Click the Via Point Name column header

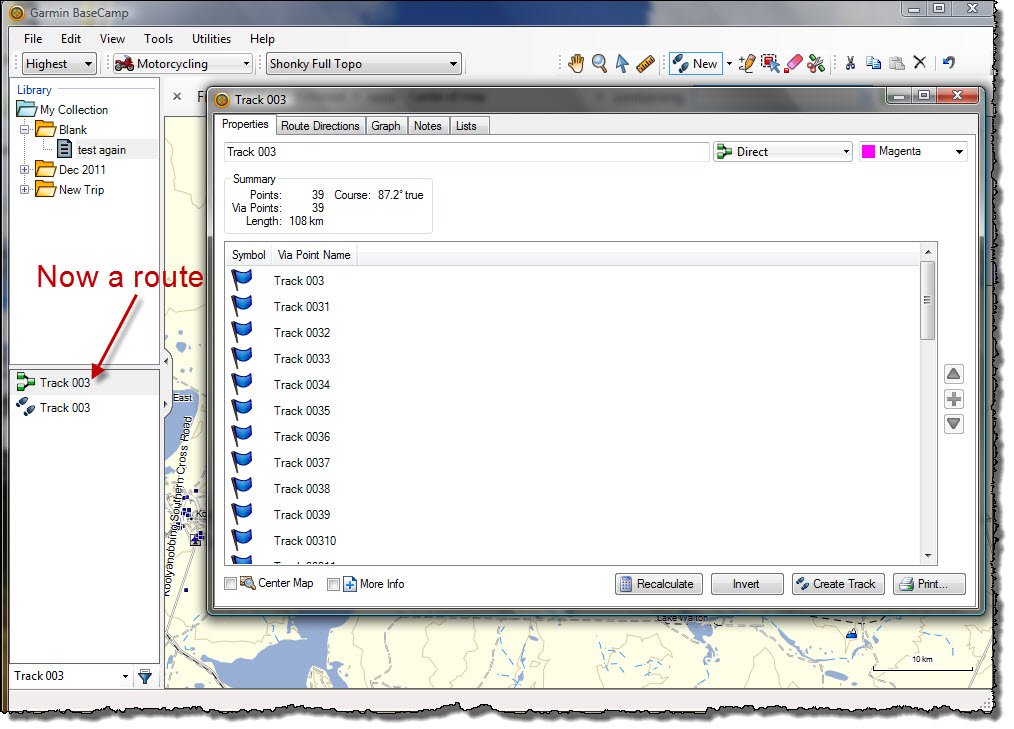[x=314, y=255]
